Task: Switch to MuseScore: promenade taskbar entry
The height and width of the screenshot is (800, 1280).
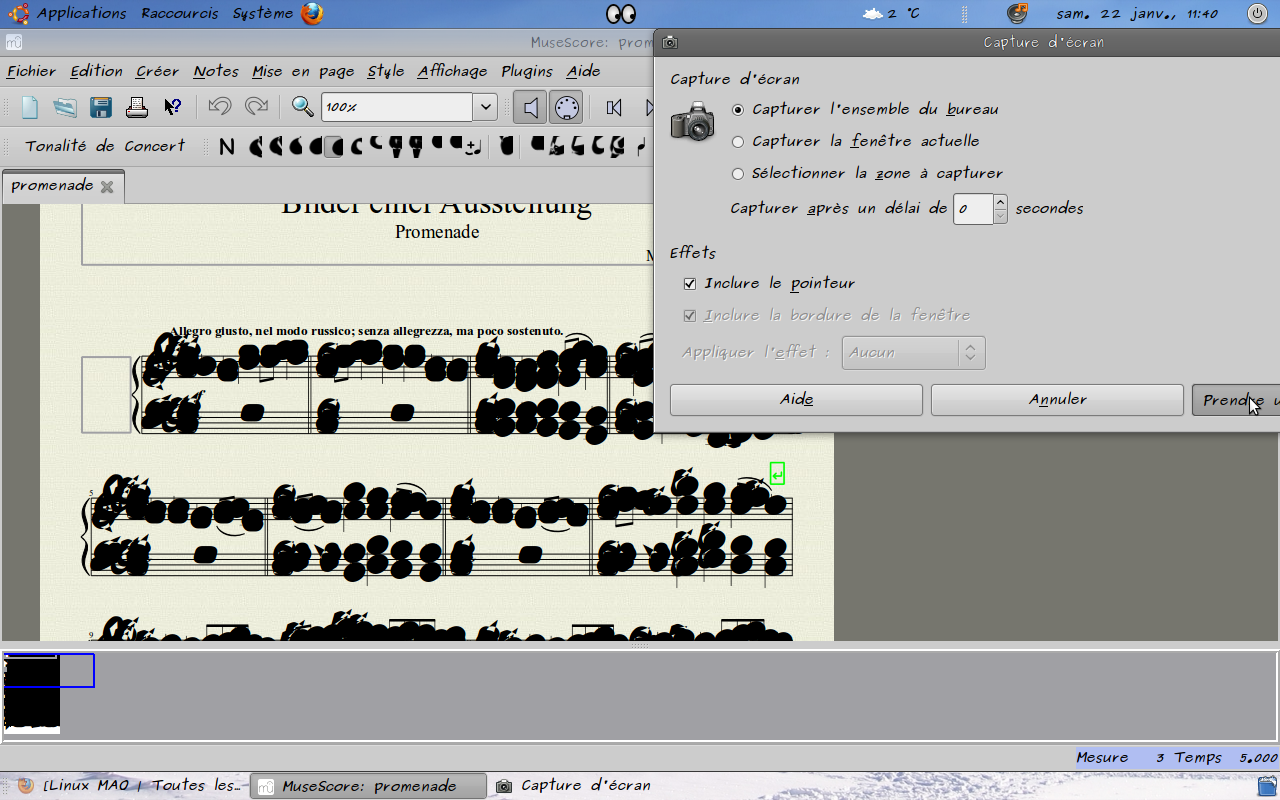Action: click(368, 786)
